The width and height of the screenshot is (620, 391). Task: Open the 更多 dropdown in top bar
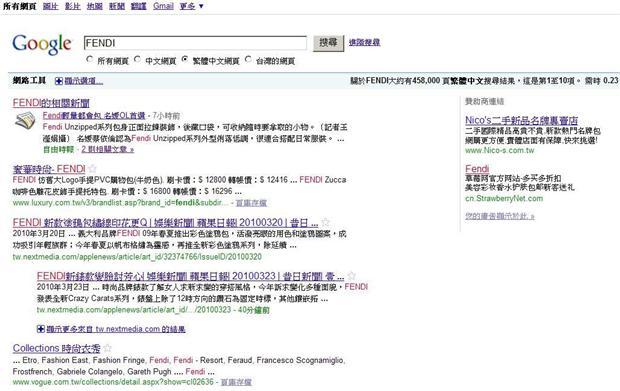191,6
